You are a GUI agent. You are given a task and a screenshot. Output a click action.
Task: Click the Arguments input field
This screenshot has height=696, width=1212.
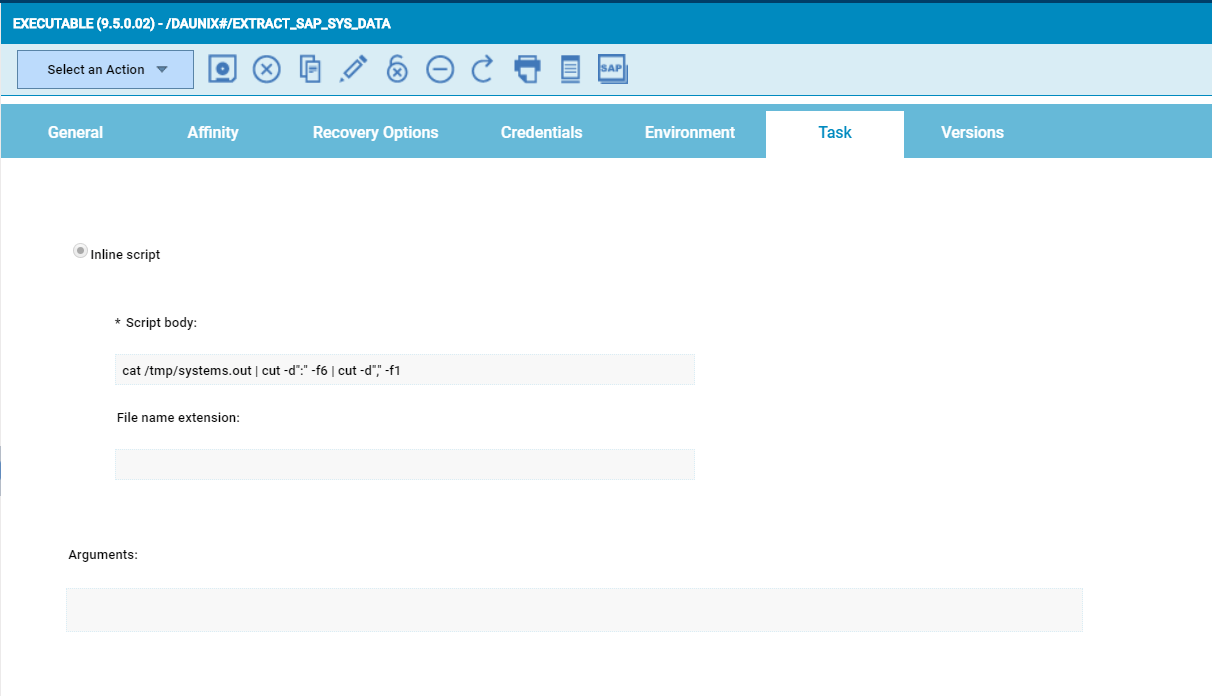click(x=574, y=610)
